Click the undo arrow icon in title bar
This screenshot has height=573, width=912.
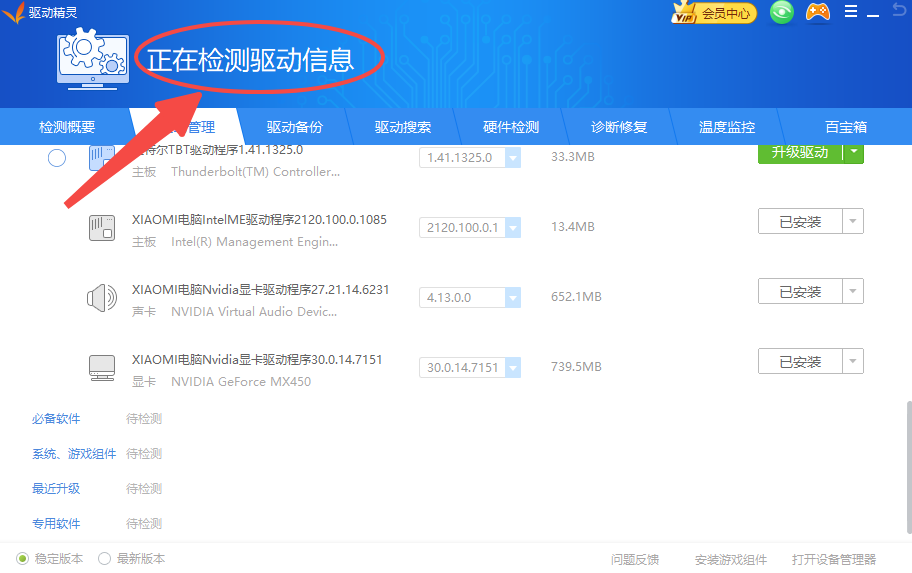899,11
